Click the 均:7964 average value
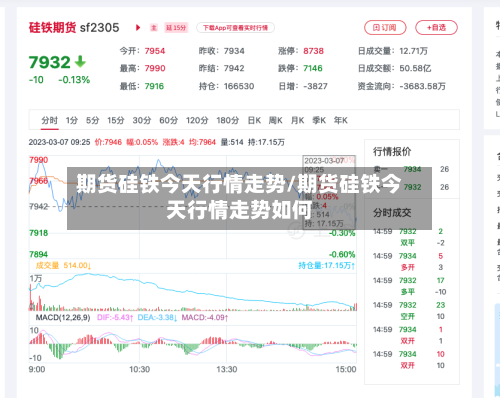This screenshot has height=398, width=500. pyautogui.click(x=203, y=142)
